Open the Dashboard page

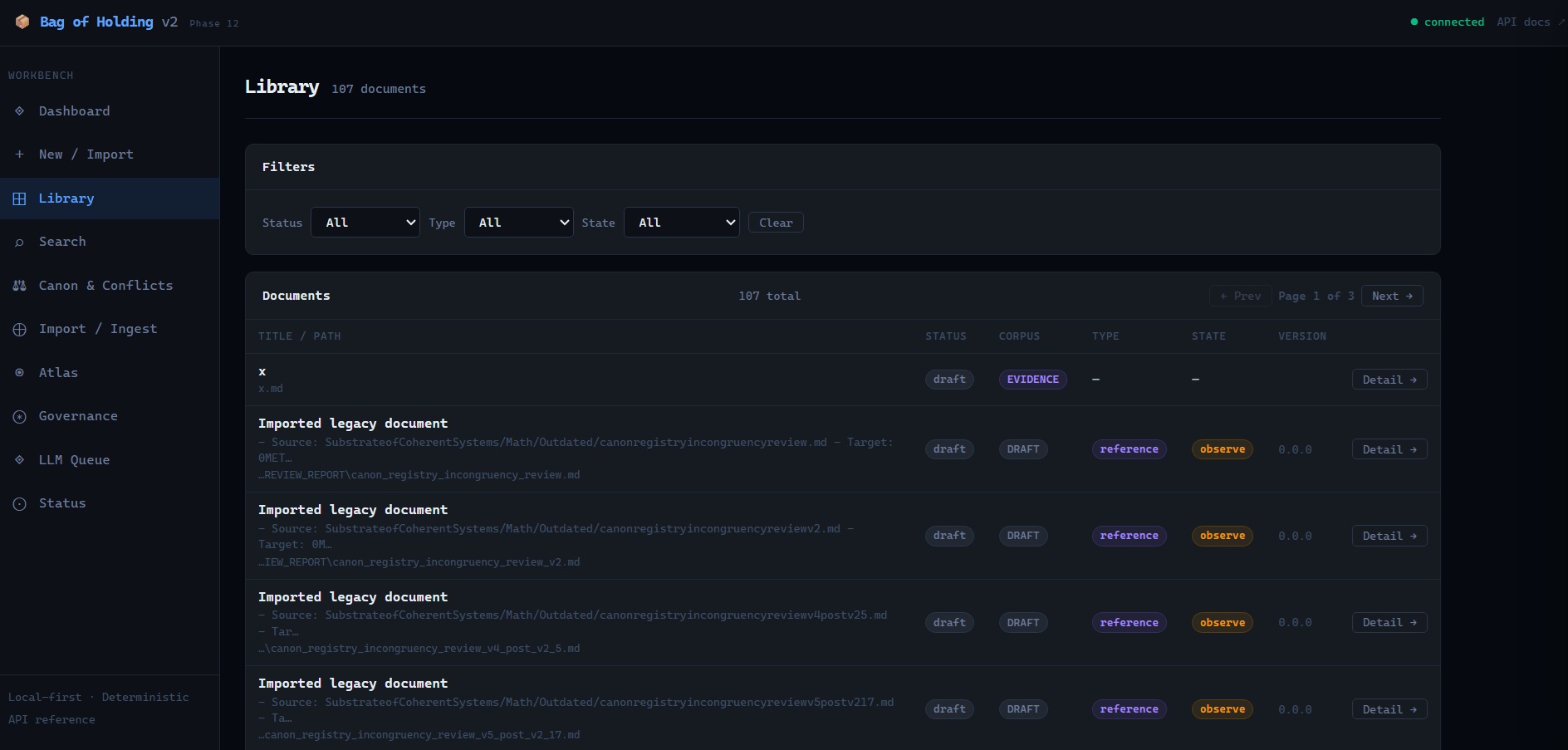110,111
